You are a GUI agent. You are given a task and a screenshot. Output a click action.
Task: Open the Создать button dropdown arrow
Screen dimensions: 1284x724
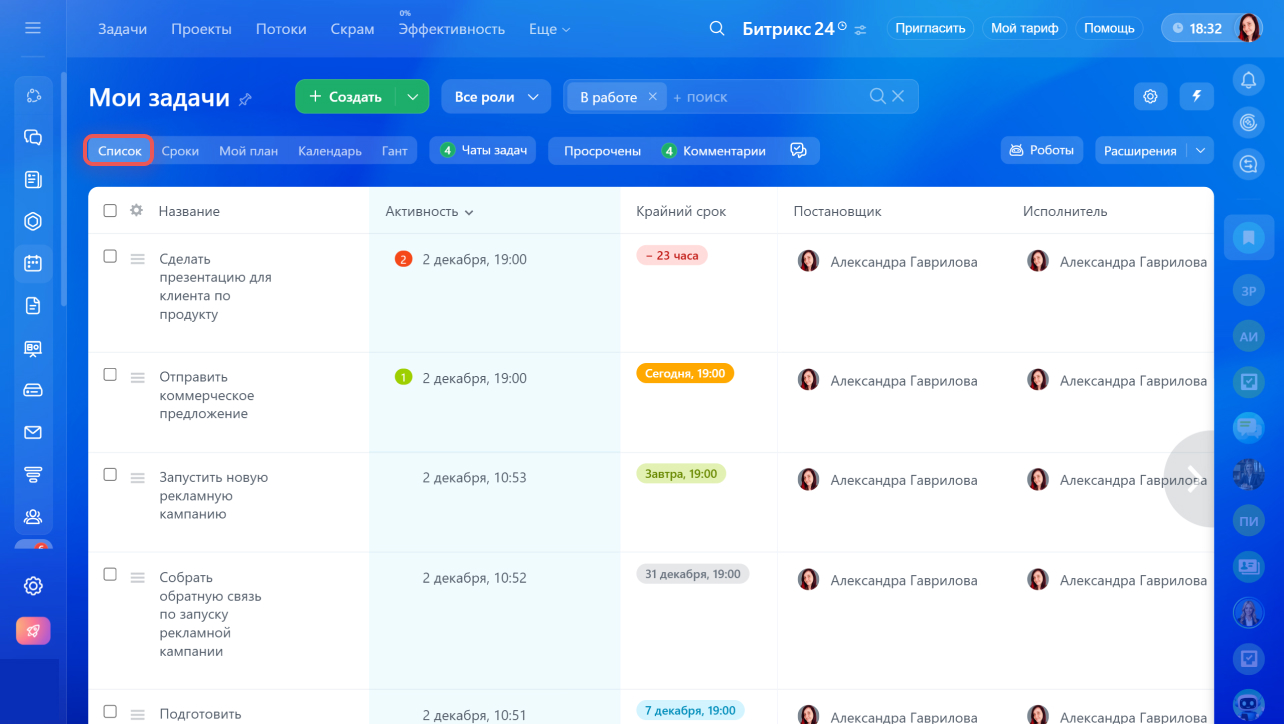[412, 97]
